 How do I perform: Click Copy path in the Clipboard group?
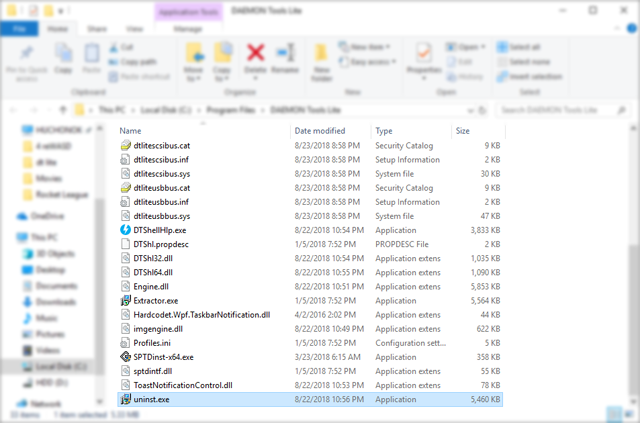[x=132, y=62]
